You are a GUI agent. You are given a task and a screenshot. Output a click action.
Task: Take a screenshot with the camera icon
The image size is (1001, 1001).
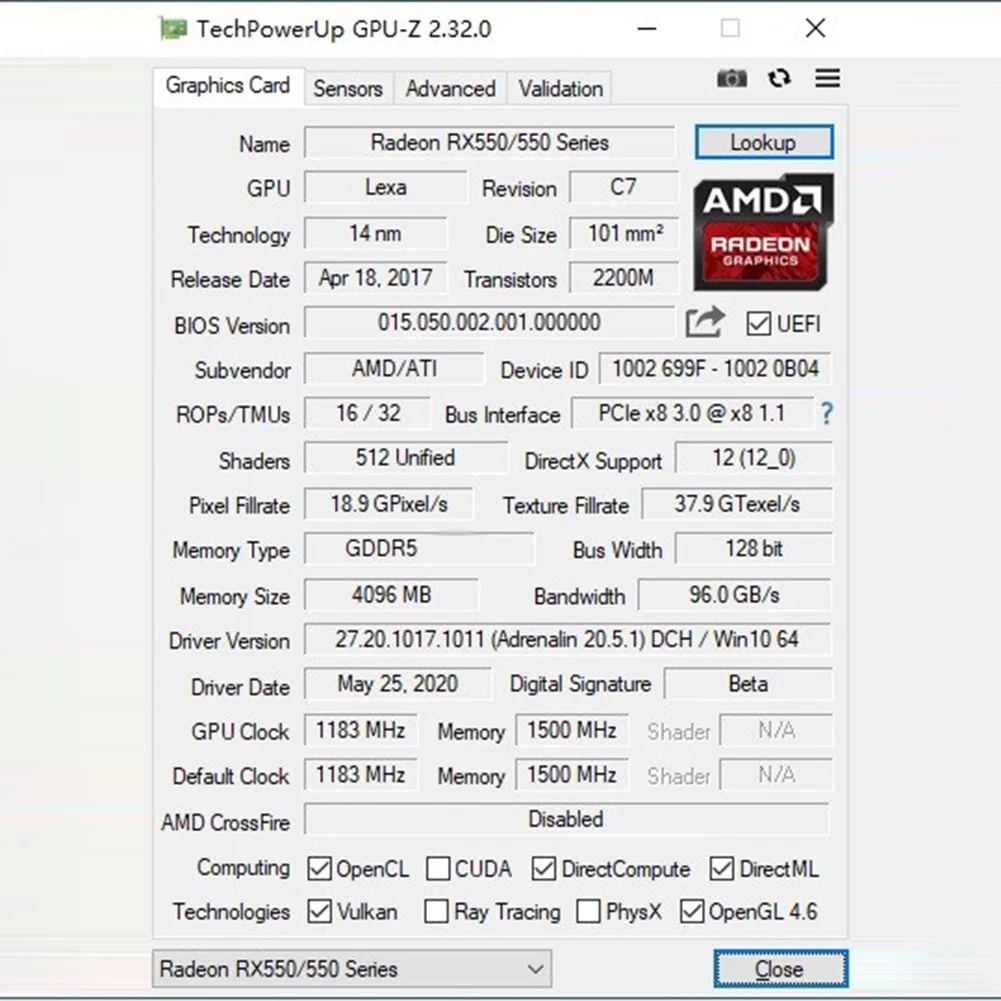click(x=732, y=79)
